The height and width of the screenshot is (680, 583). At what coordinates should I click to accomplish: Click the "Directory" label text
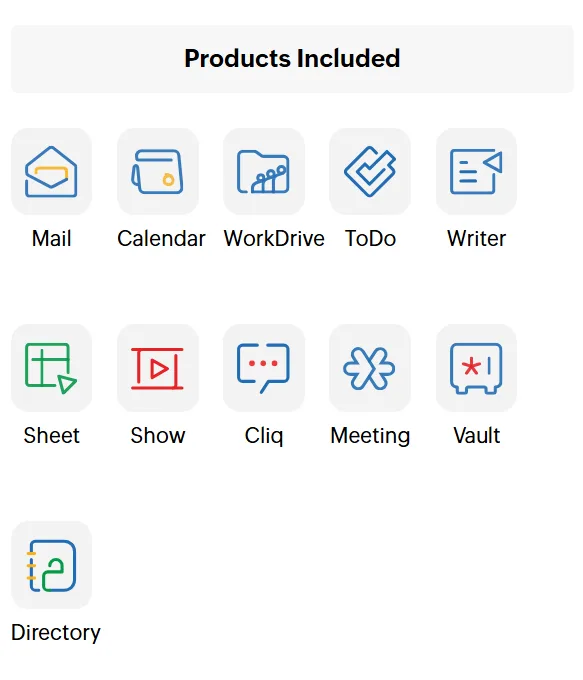pos(56,633)
